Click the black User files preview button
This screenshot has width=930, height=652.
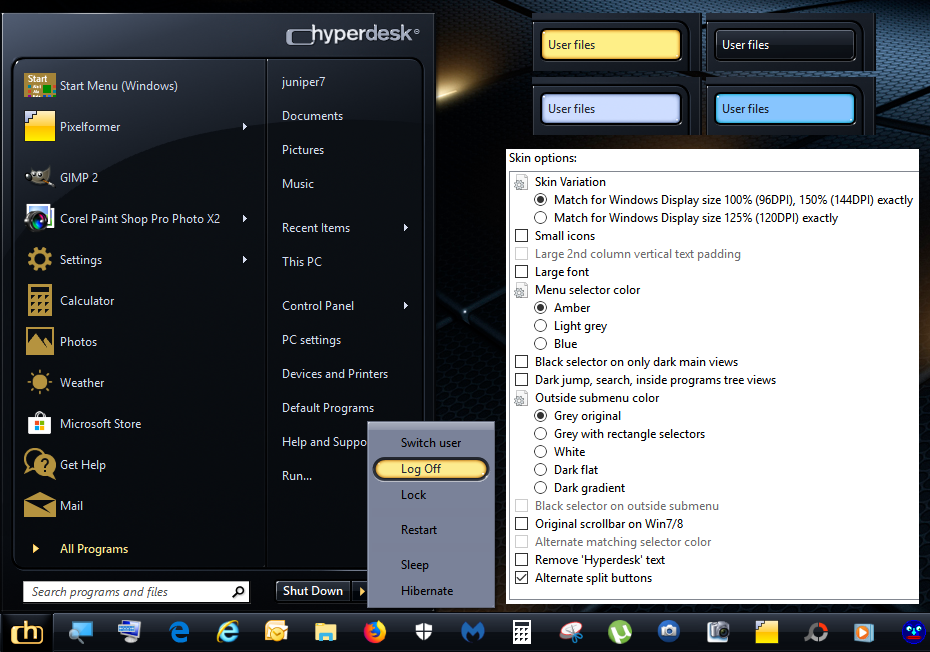point(784,45)
